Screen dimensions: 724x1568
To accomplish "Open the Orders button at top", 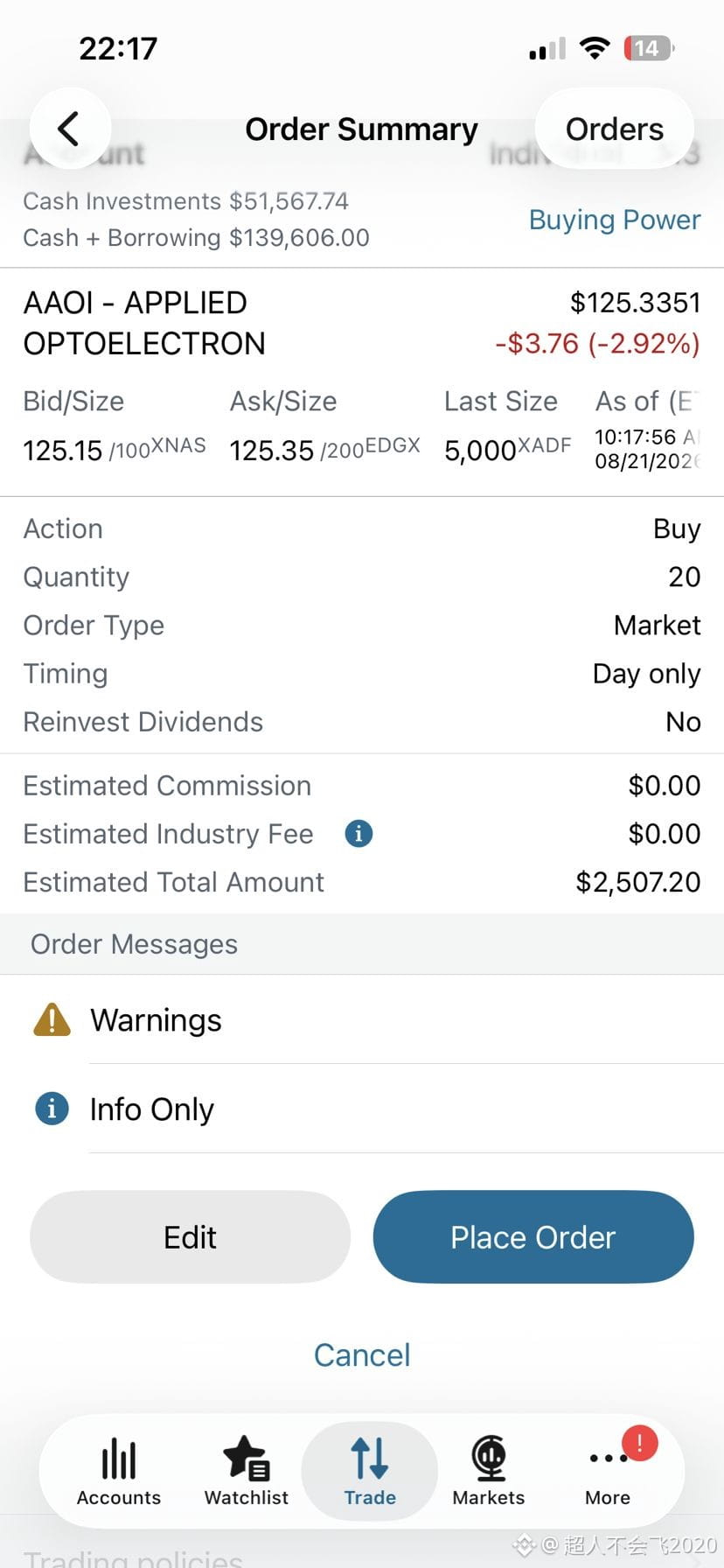I will 615,129.
